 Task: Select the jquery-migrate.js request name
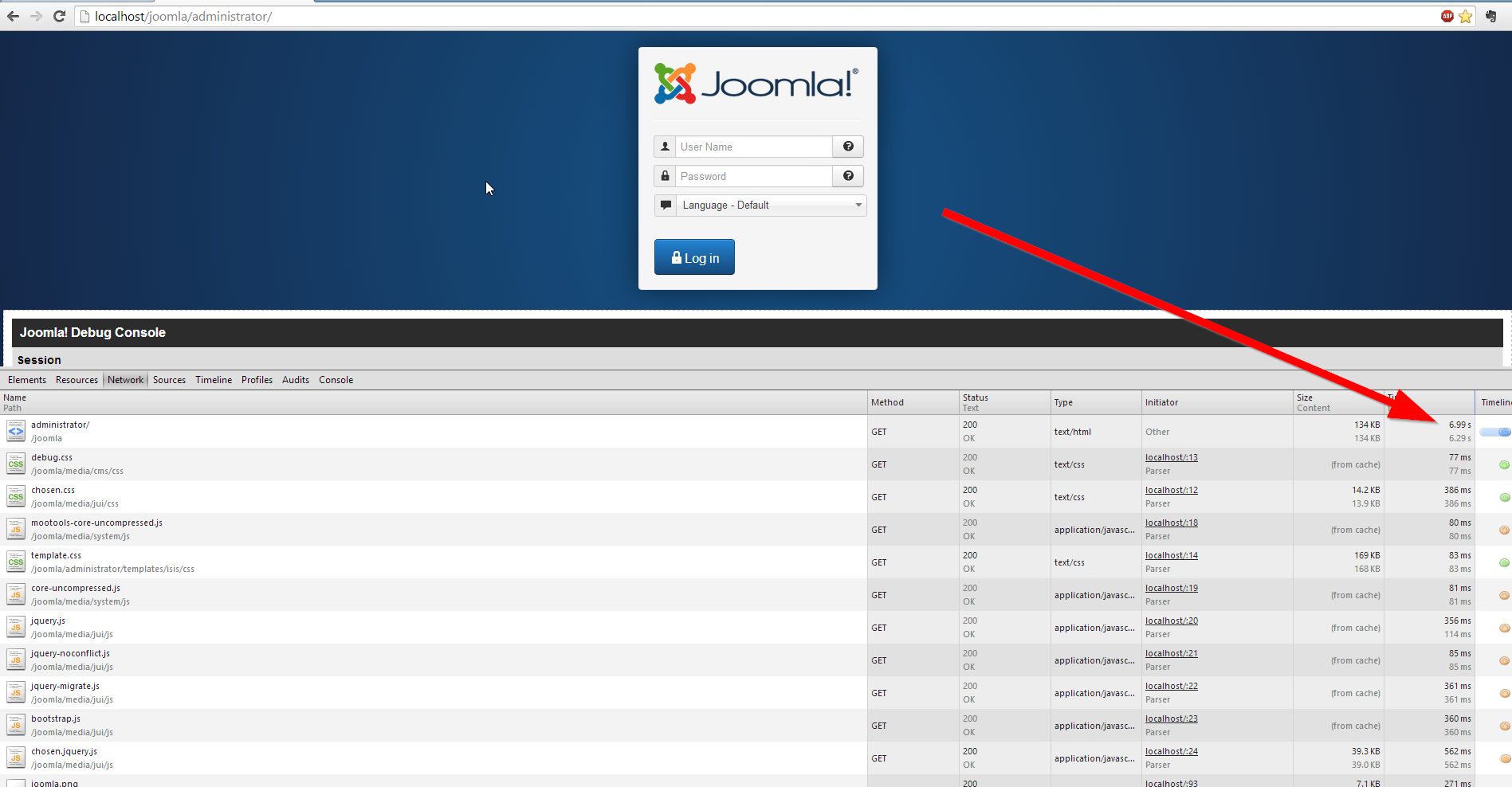click(x=65, y=686)
